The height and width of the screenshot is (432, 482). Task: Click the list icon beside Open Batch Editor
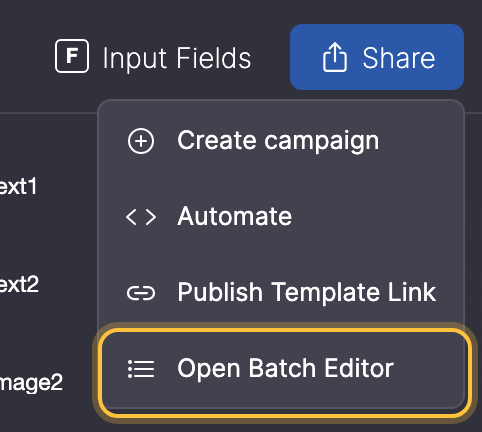(141, 369)
